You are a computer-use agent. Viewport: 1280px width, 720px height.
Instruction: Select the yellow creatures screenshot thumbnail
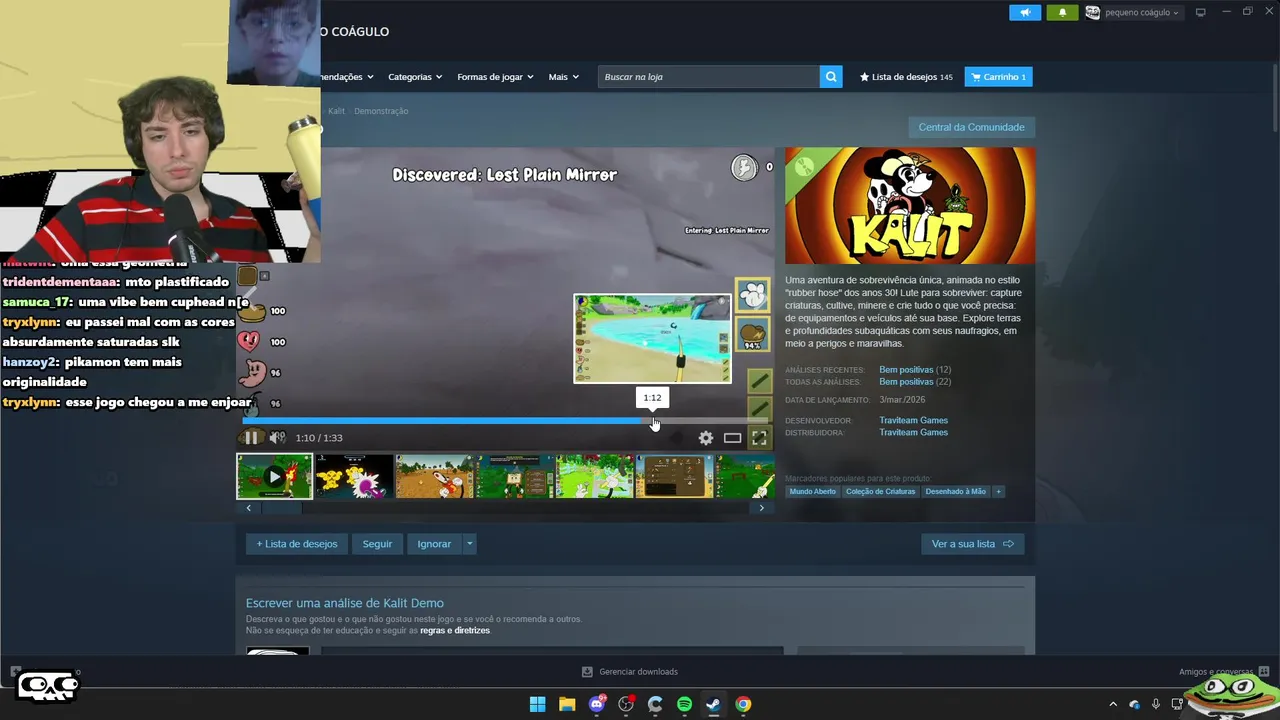click(x=354, y=476)
